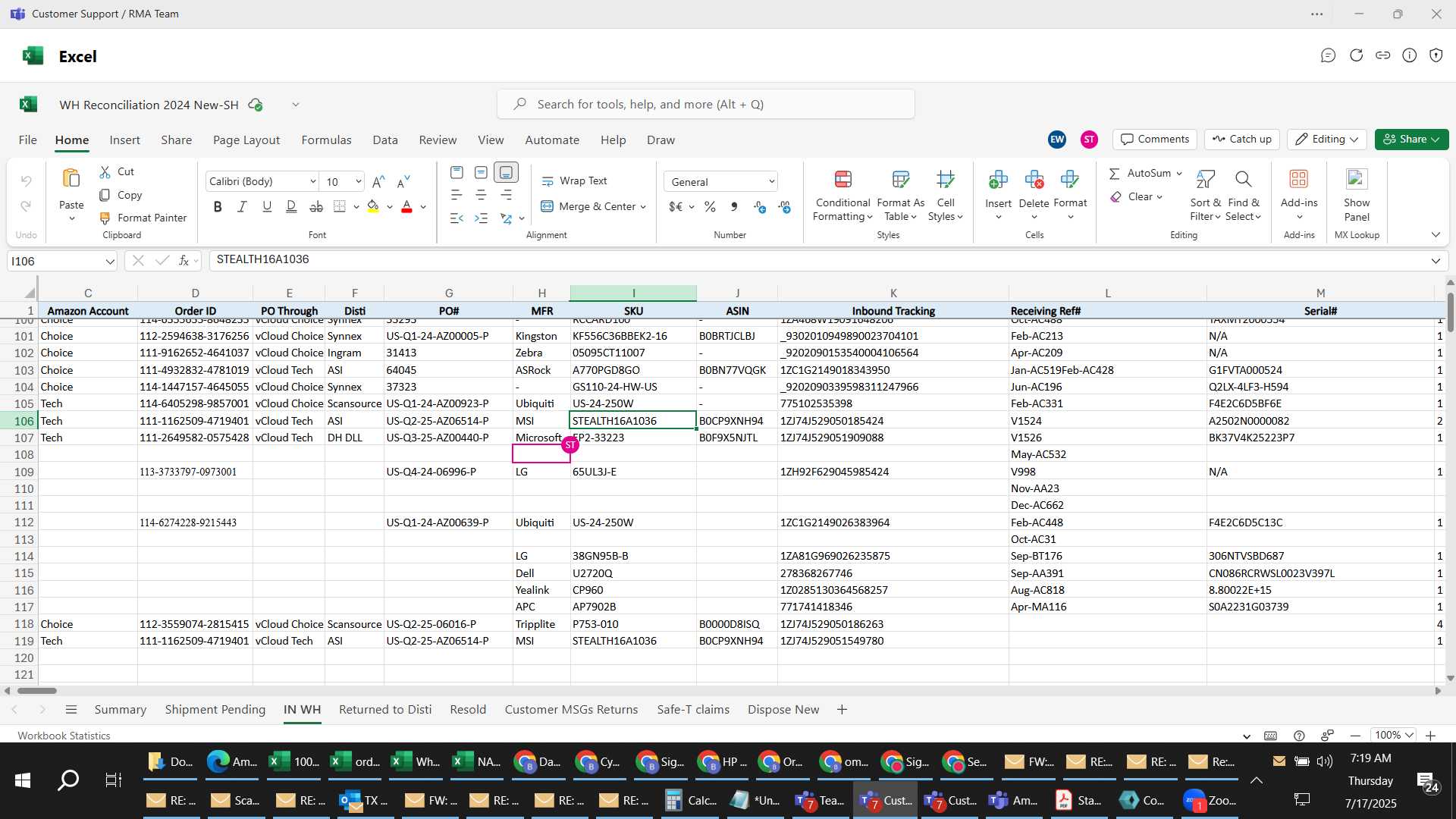The width and height of the screenshot is (1456, 819).
Task: Click the Undo arrow icon
Action: click(x=26, y=180)
